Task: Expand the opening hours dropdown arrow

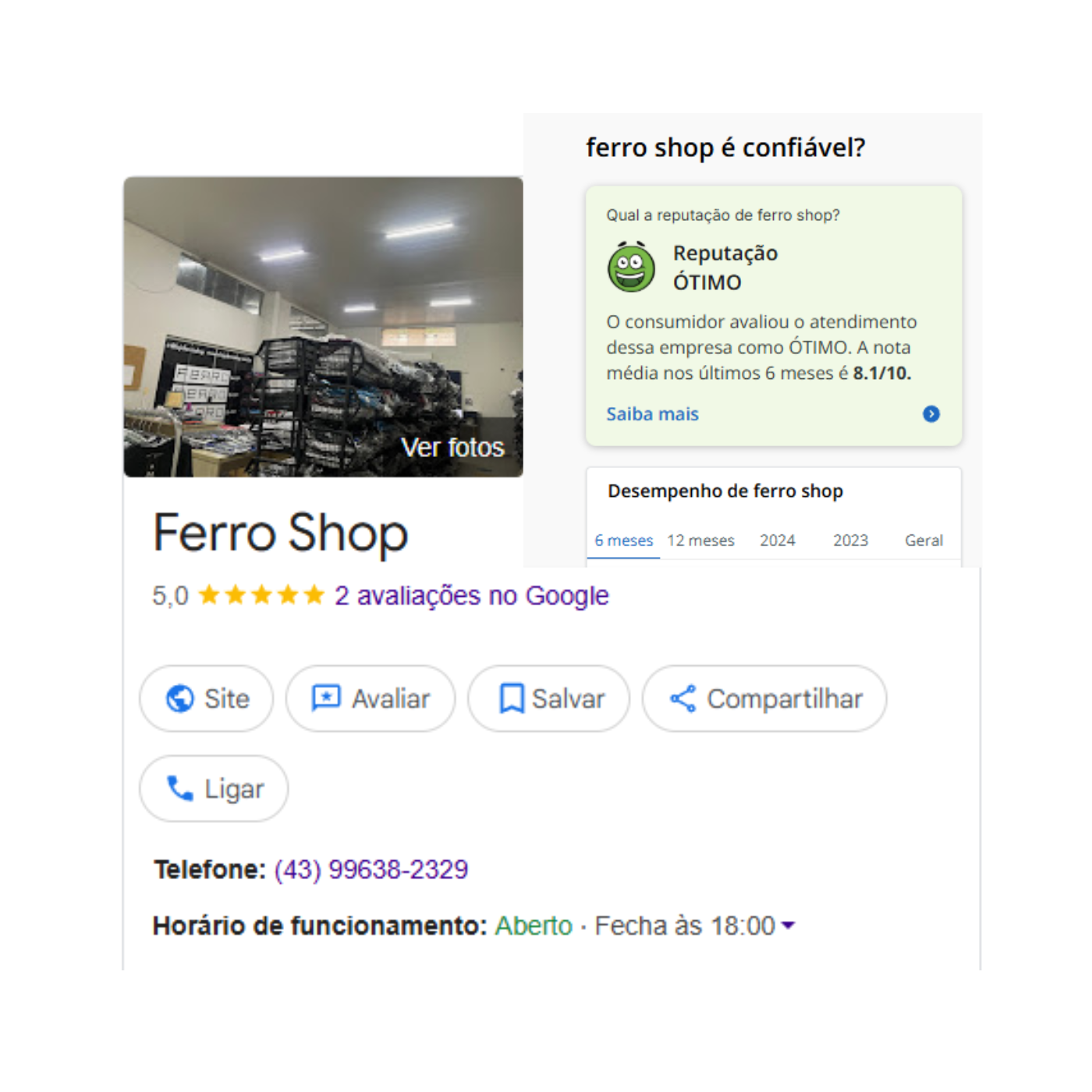Action: coord(788,925)
